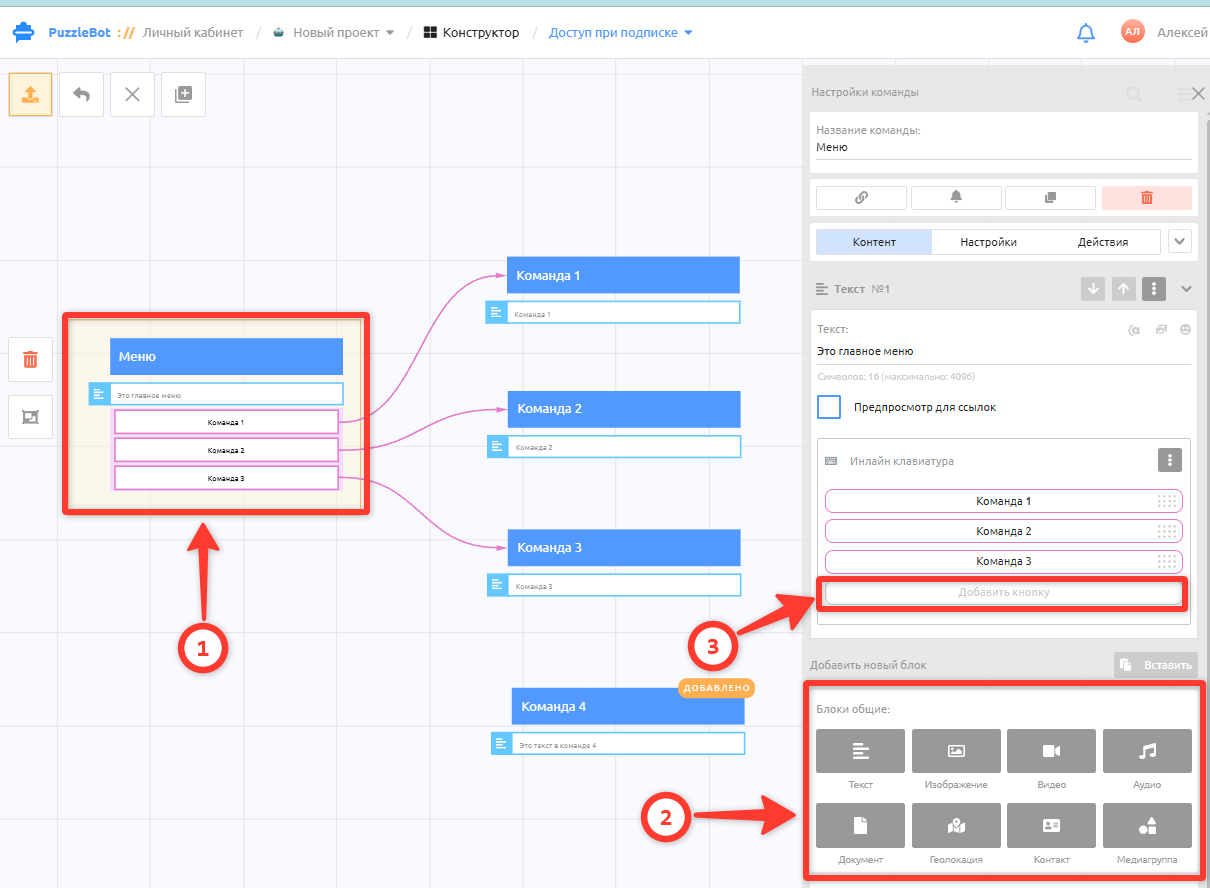The height and width of the screenshot is (888, 1210).
Task: Add a Video block
Action: (x=1051, y=751)
